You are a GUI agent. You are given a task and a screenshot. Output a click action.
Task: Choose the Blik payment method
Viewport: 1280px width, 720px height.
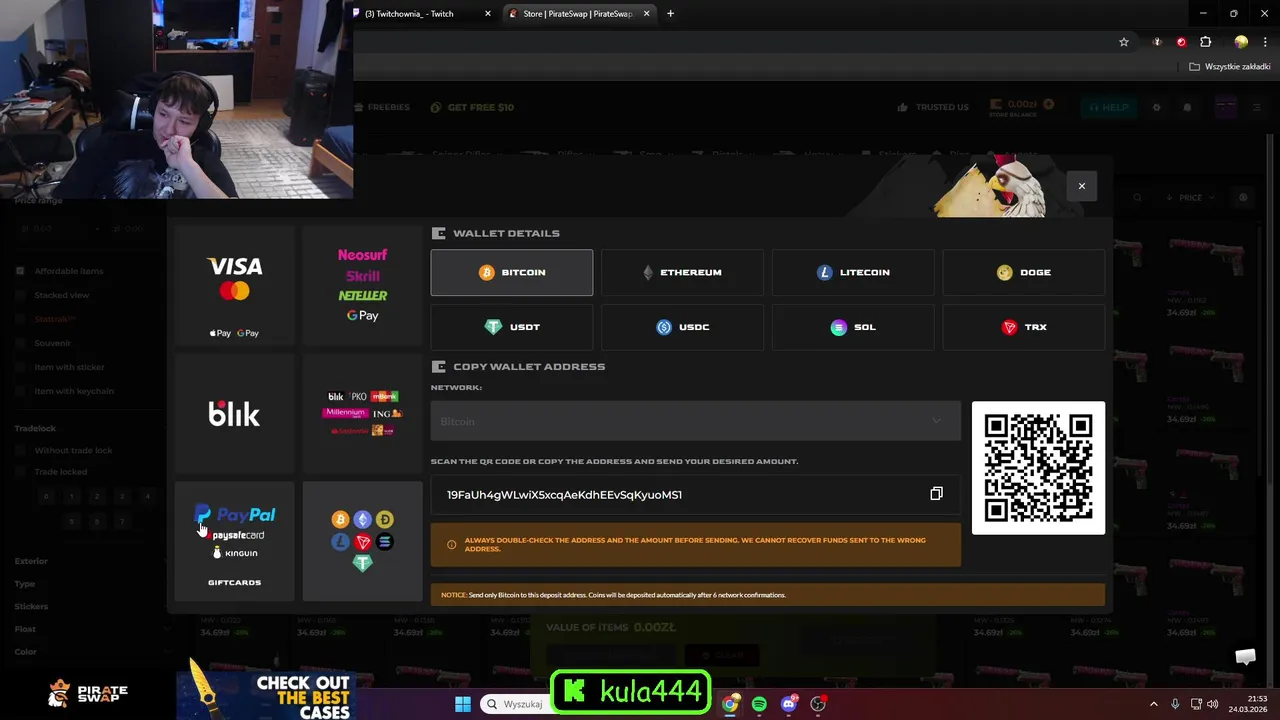coord(234,413)
